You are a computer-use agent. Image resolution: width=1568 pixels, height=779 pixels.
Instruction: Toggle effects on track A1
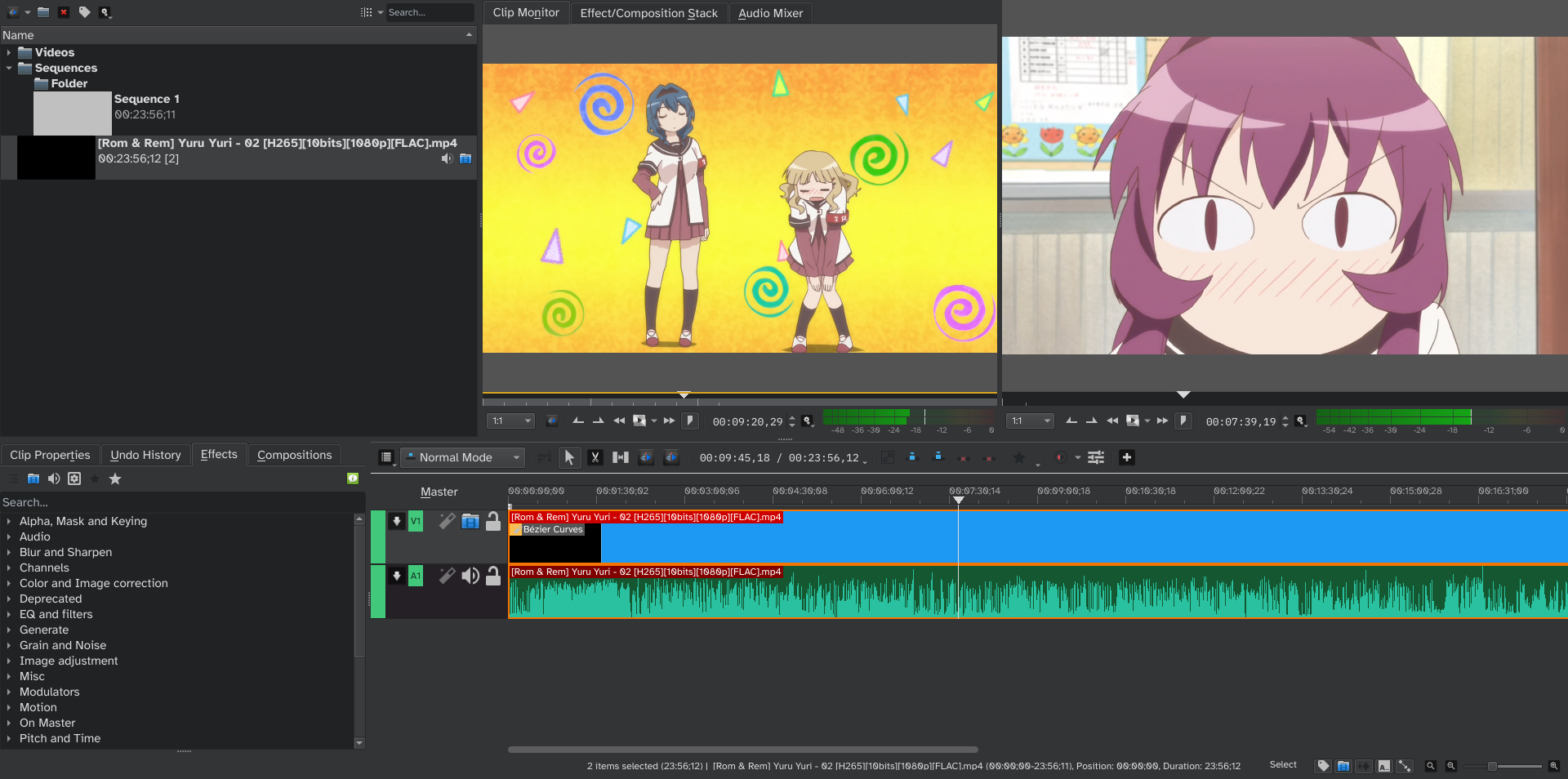(447, 576)
